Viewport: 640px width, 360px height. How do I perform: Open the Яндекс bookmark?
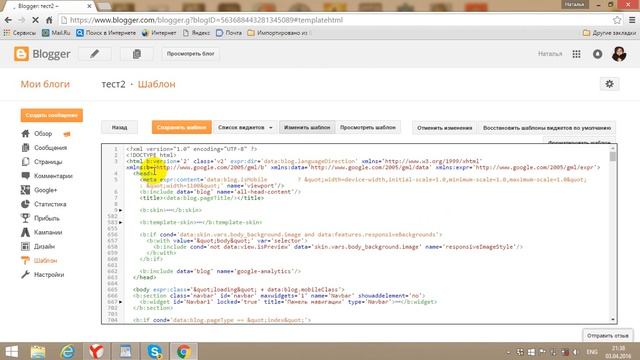pyautogui.click(x=196, y=33)
